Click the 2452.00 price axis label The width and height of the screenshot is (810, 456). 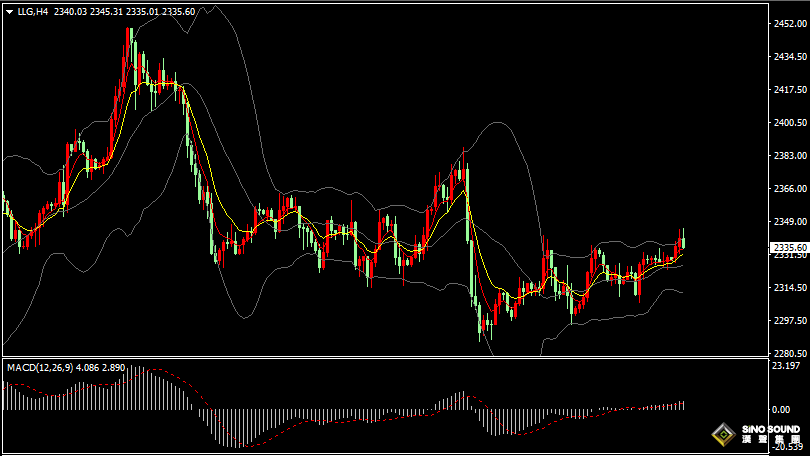click(789, 24)
